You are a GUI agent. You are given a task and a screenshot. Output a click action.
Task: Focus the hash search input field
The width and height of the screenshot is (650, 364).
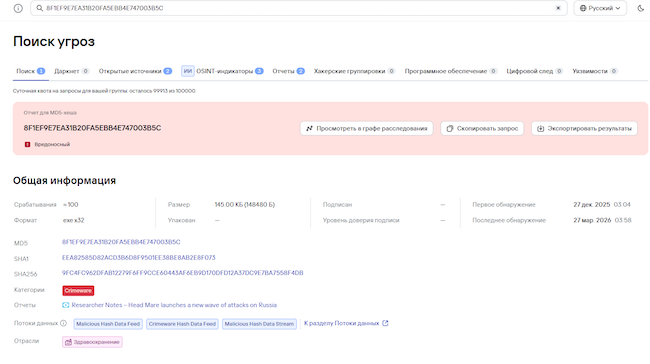(298, 8)
